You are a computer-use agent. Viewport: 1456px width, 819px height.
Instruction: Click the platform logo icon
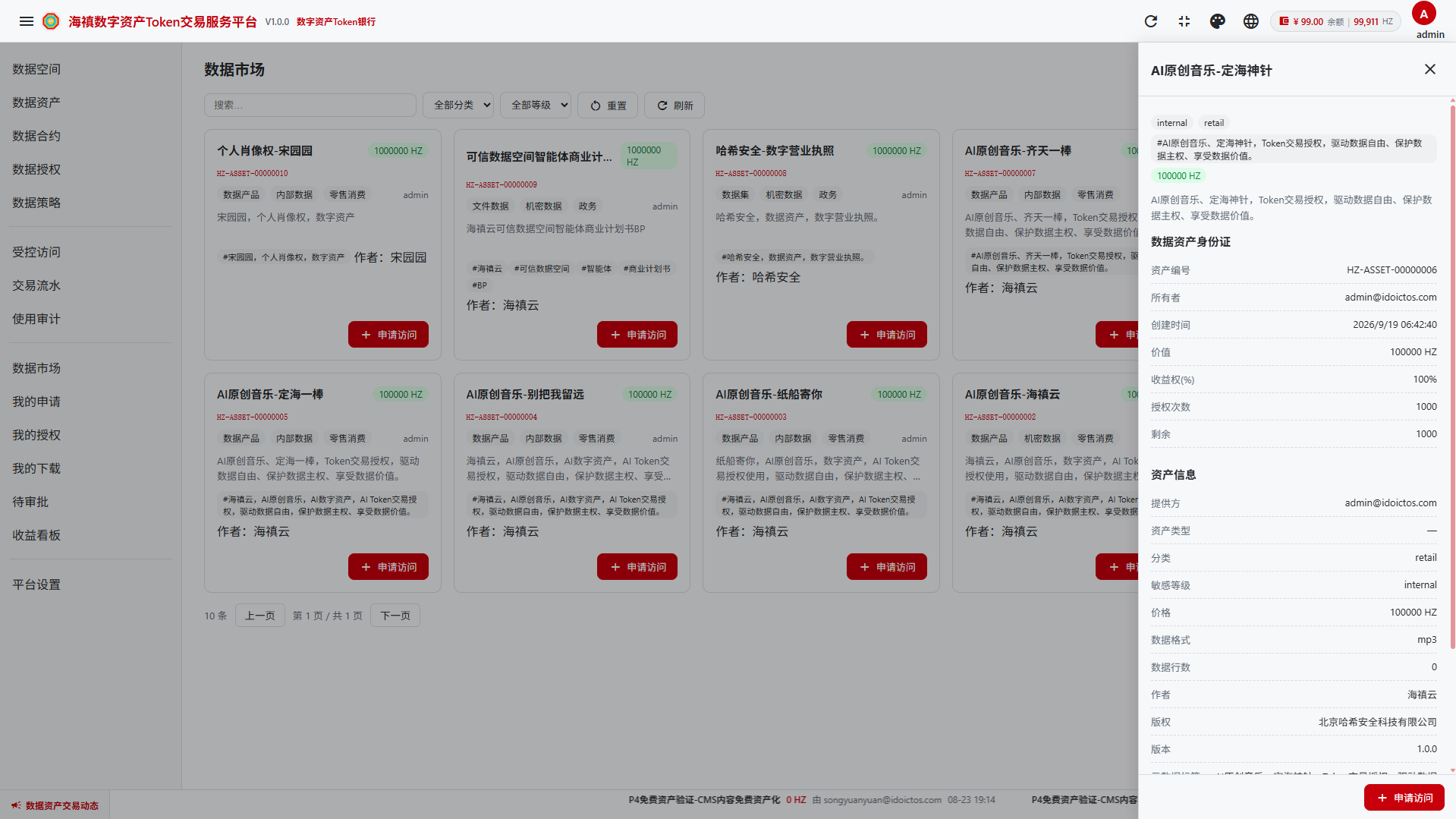51,21
